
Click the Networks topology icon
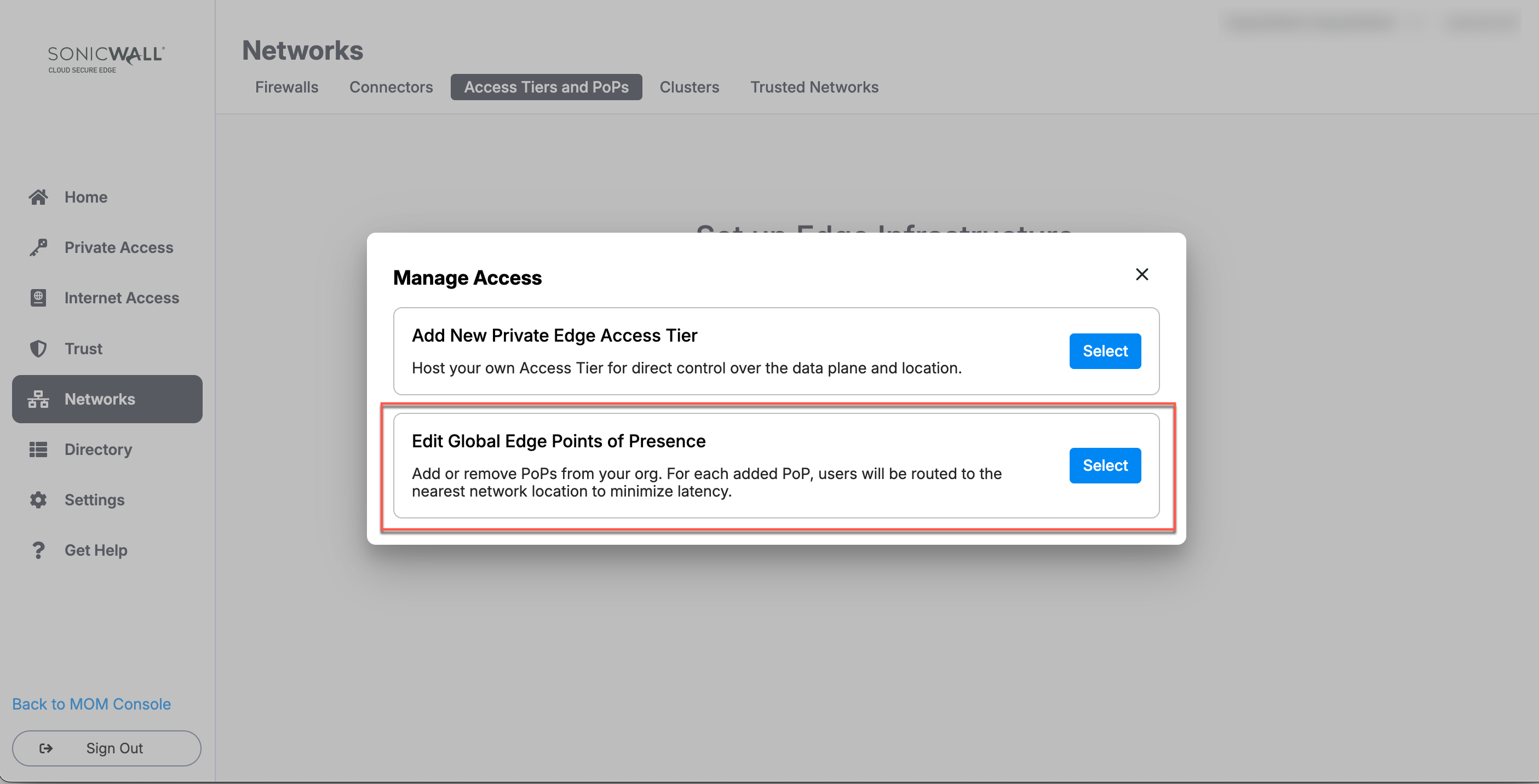coord(38,399)
